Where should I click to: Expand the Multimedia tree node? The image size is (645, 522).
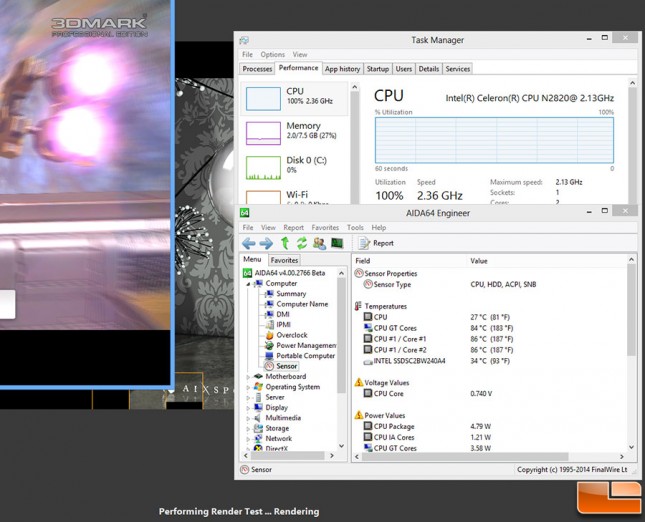point(248,418)
